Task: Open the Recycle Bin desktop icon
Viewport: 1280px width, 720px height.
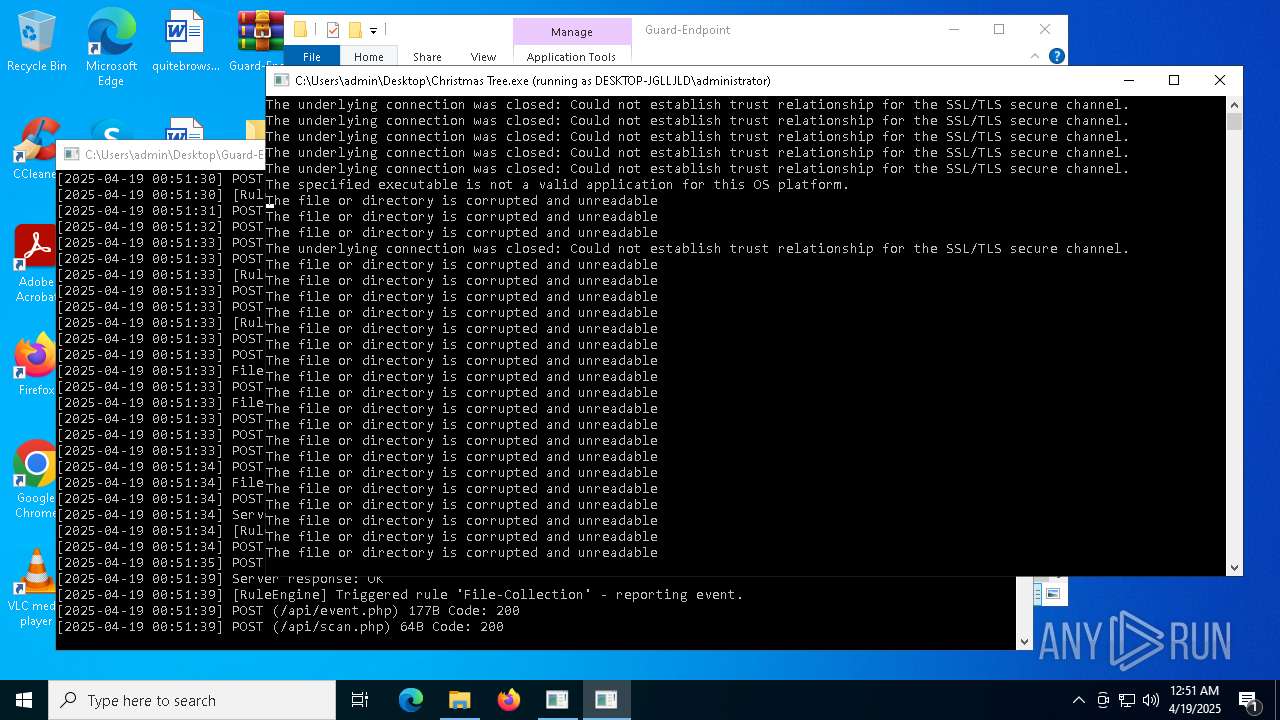Action: tap(37, 42)
